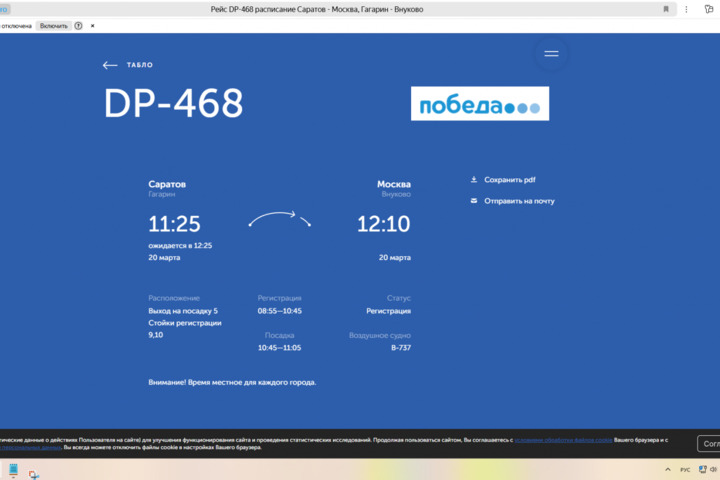720x480 pixels.
Task: Show hidden tray icons with the chevron
Action: click(x=668, y=469)
